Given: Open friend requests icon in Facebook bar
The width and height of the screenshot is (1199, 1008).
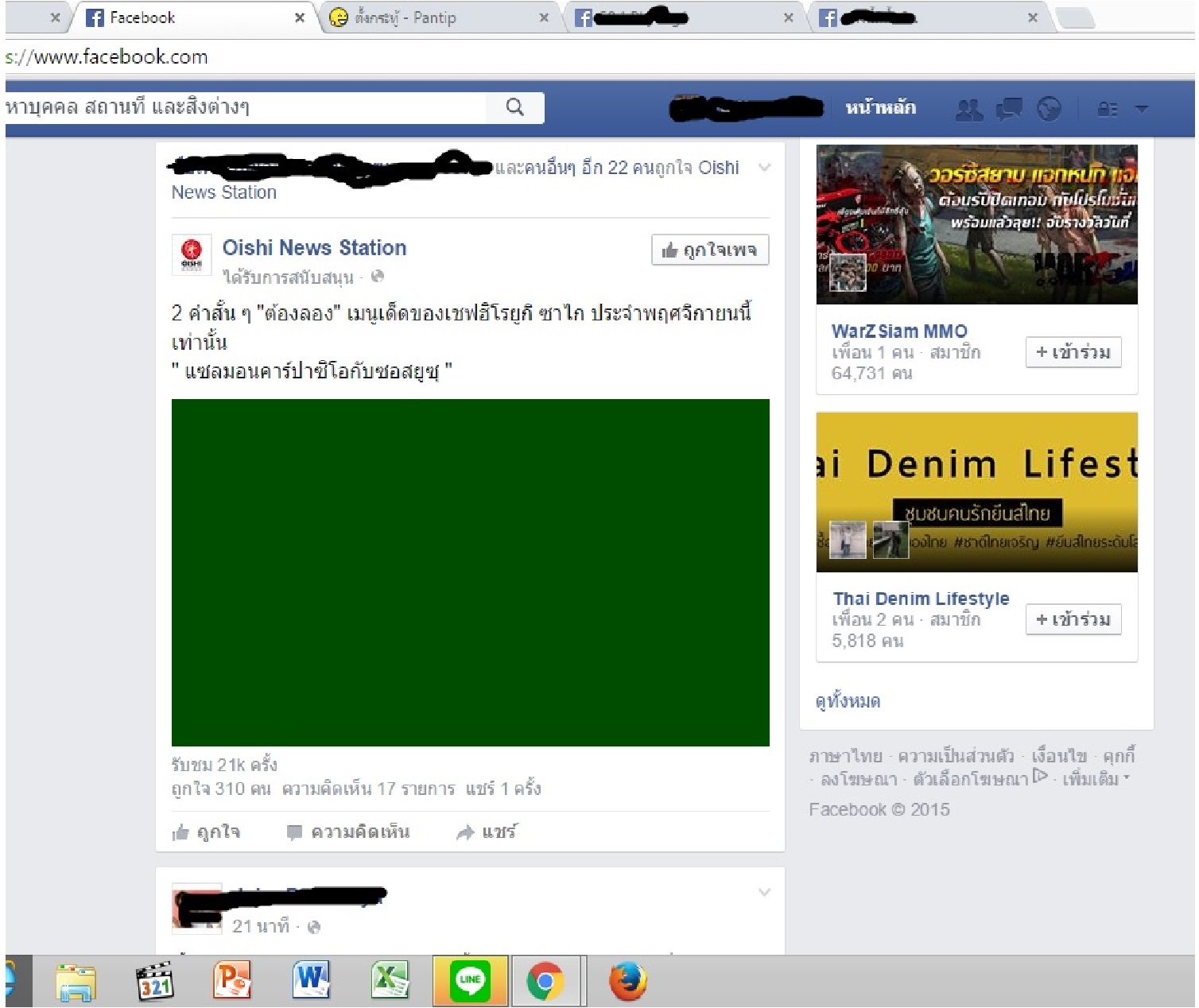Looking at the screenshot, I should click(x=968, y=109).
